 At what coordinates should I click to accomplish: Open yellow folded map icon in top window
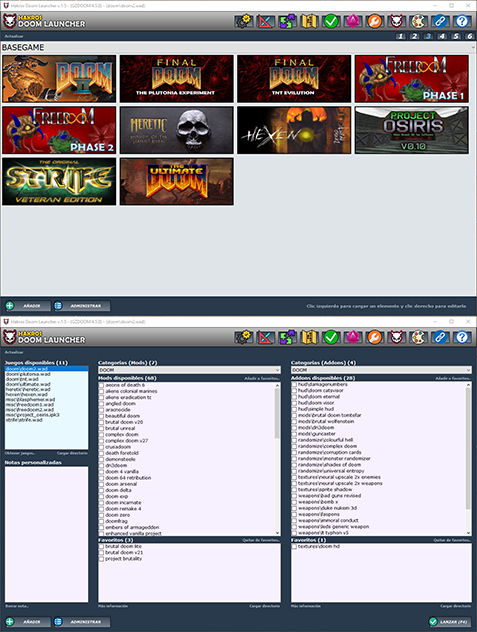pyautogui.click(x=309, y=21)
